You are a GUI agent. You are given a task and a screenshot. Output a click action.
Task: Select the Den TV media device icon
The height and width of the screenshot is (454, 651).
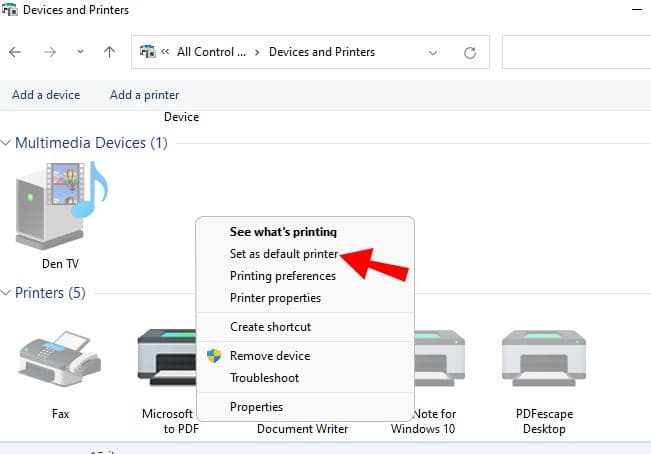pos(61,205)
